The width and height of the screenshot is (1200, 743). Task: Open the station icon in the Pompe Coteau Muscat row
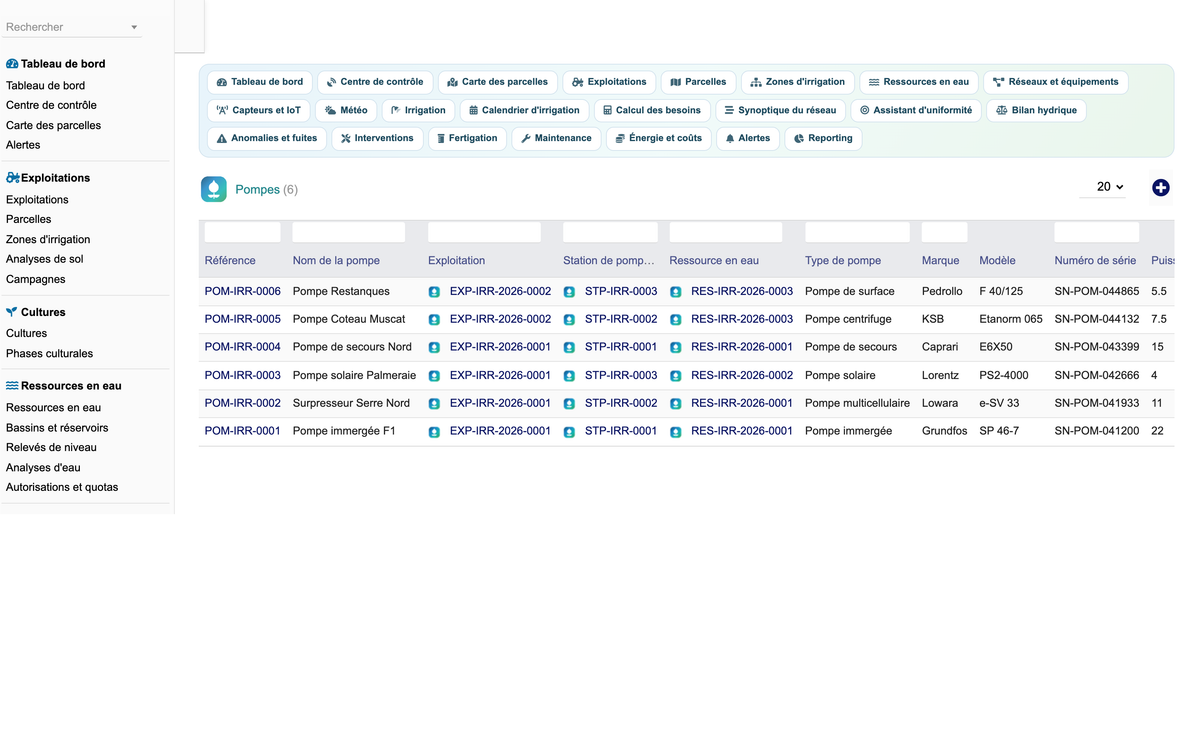click(x=569, y=320)
